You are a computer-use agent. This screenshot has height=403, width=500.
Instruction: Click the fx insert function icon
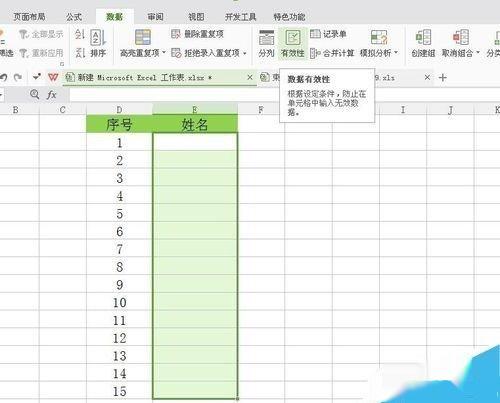coord(52,95)
